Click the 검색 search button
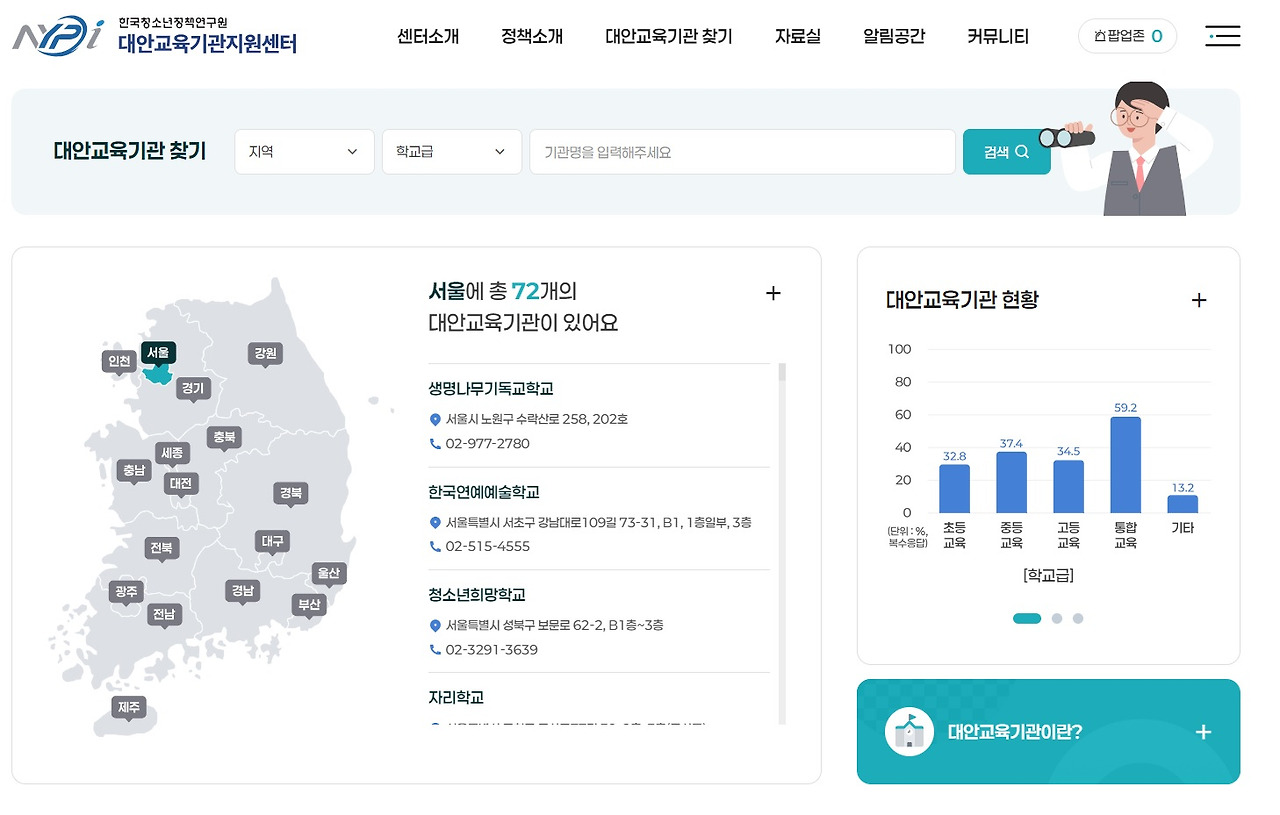The height and width of the screenshot is (815, 1280). pos(1006,152)
